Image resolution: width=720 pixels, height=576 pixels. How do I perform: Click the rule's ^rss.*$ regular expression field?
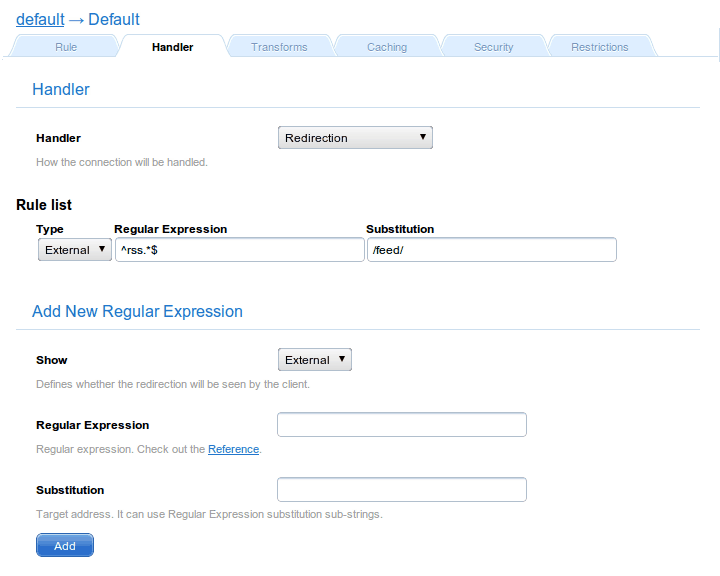click(x=239, y=250)
